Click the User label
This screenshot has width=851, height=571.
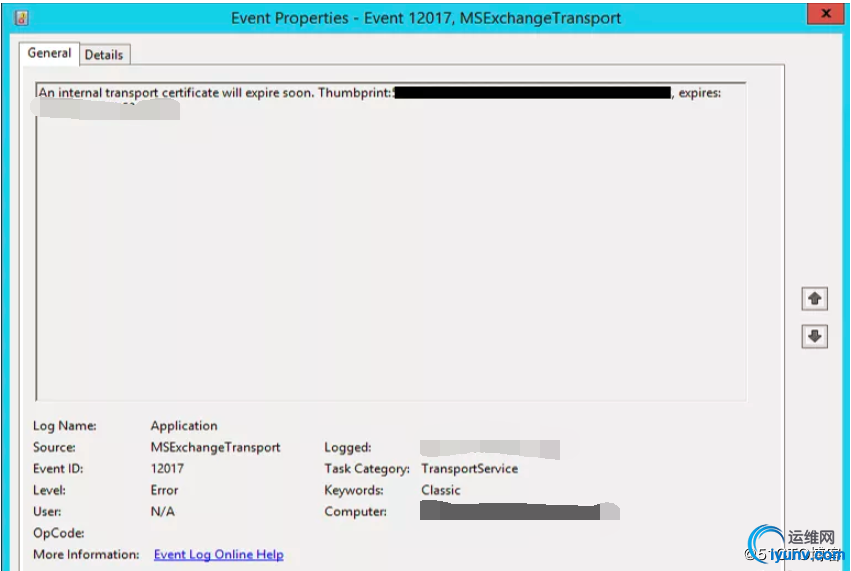click(x=47, y=511)
